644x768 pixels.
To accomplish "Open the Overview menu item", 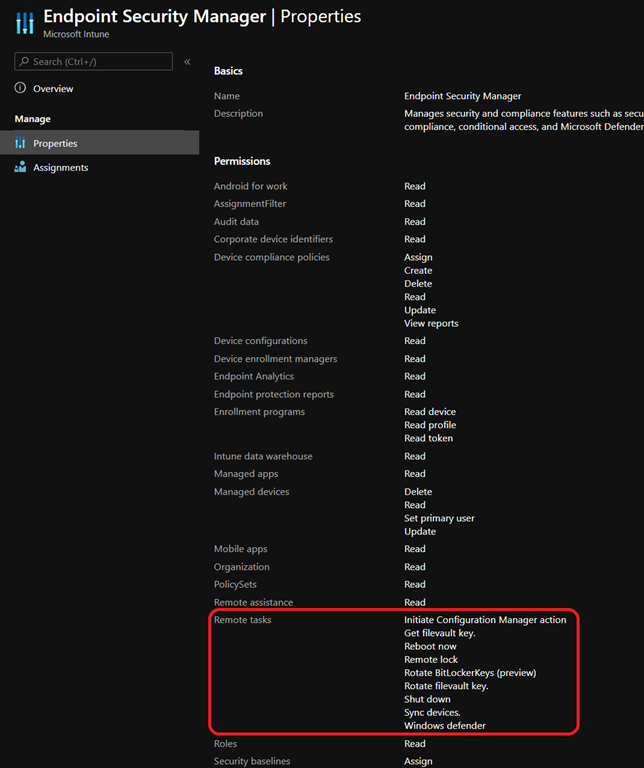I will (x=53, y=89).
